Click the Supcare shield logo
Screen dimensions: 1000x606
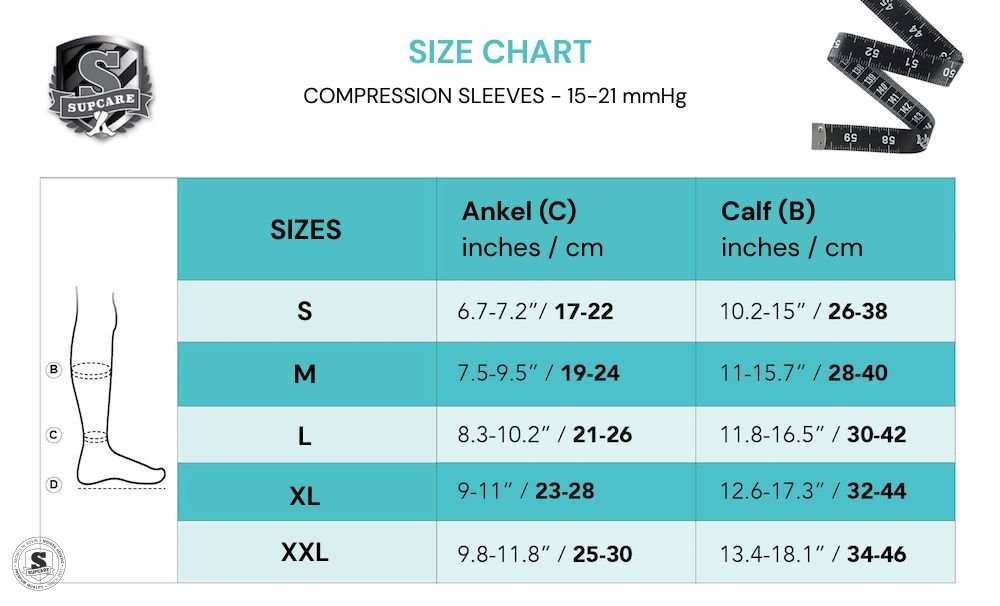100,87
